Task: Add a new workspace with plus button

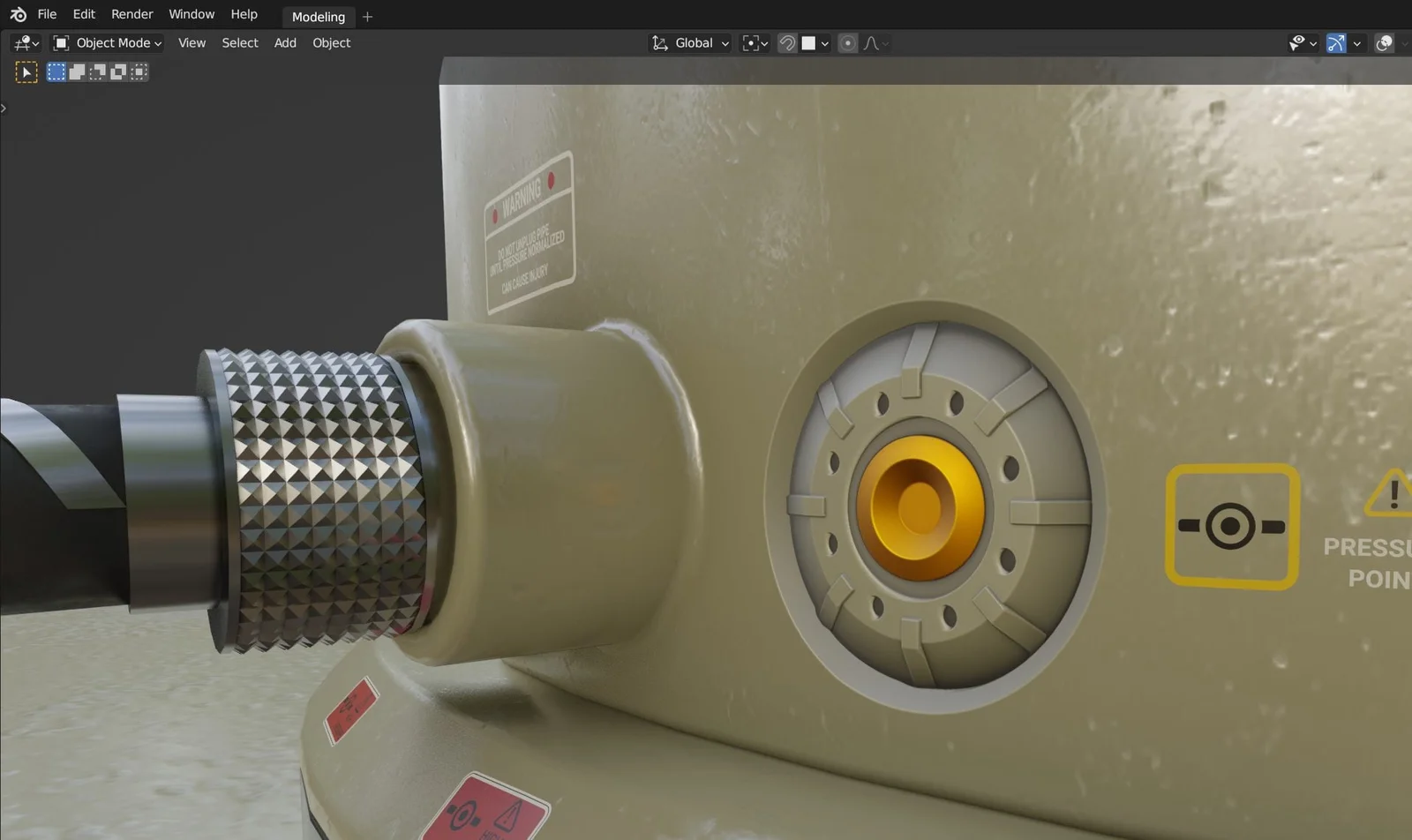Action: (368, 17)
